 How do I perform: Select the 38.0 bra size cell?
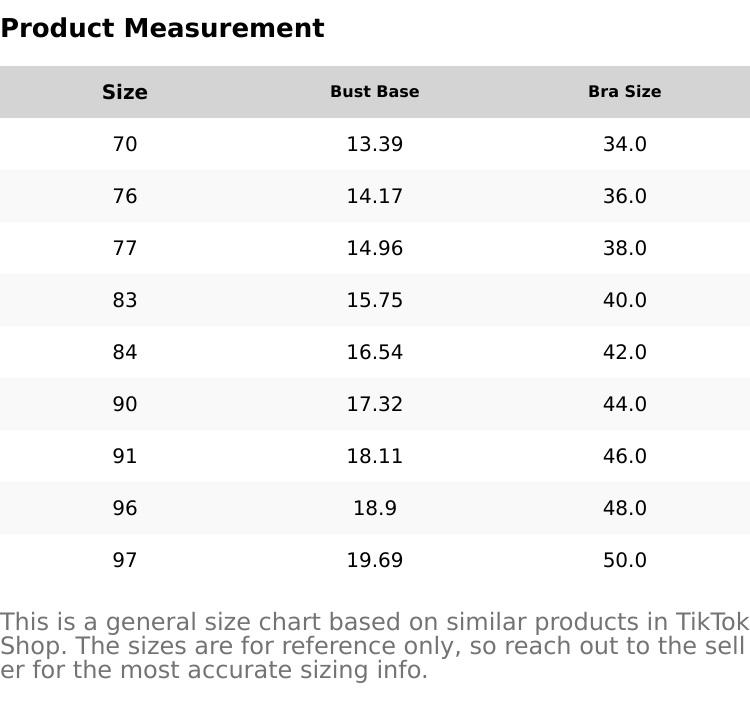(625, 248)
